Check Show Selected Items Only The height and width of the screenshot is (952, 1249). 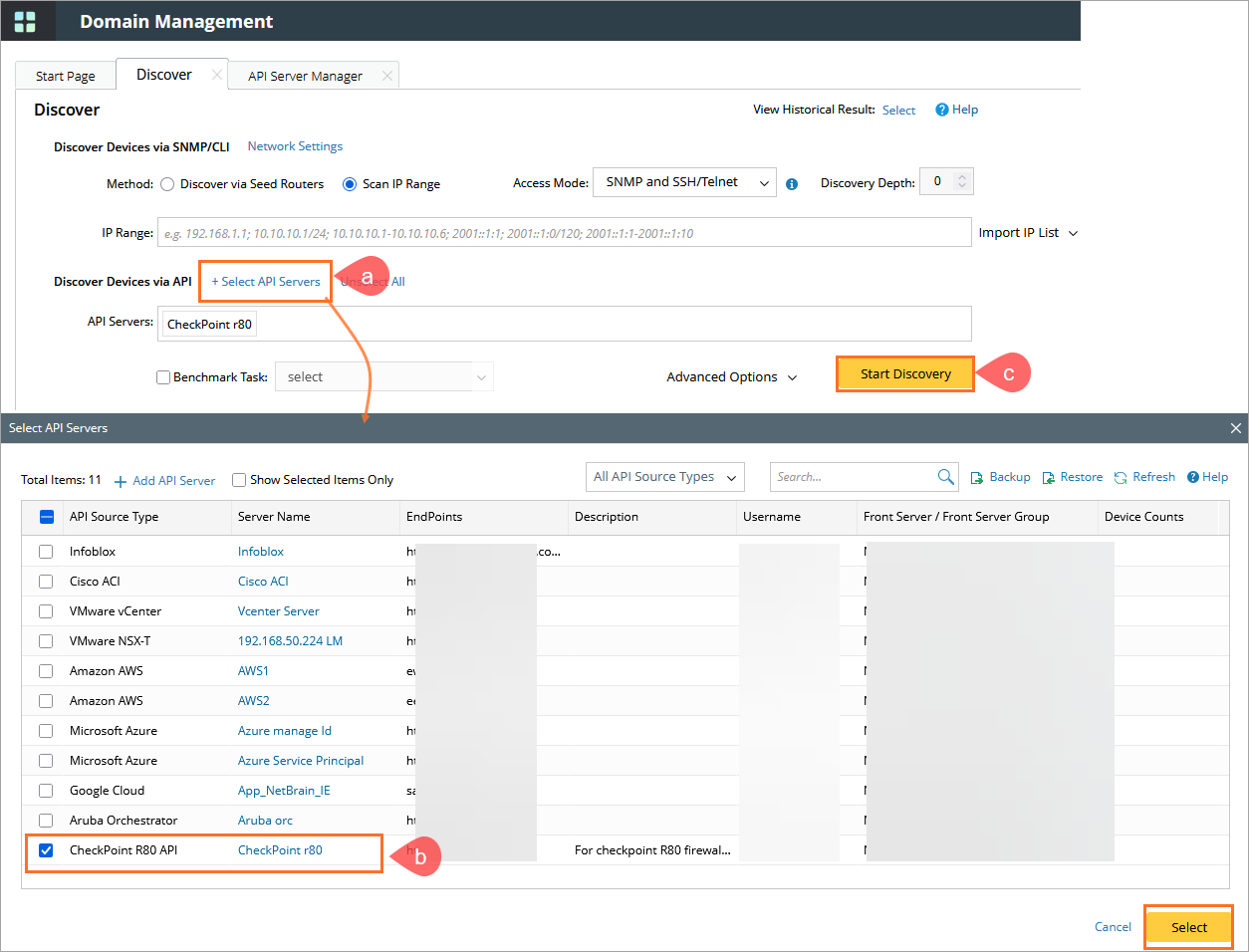[x=239, y=480]
